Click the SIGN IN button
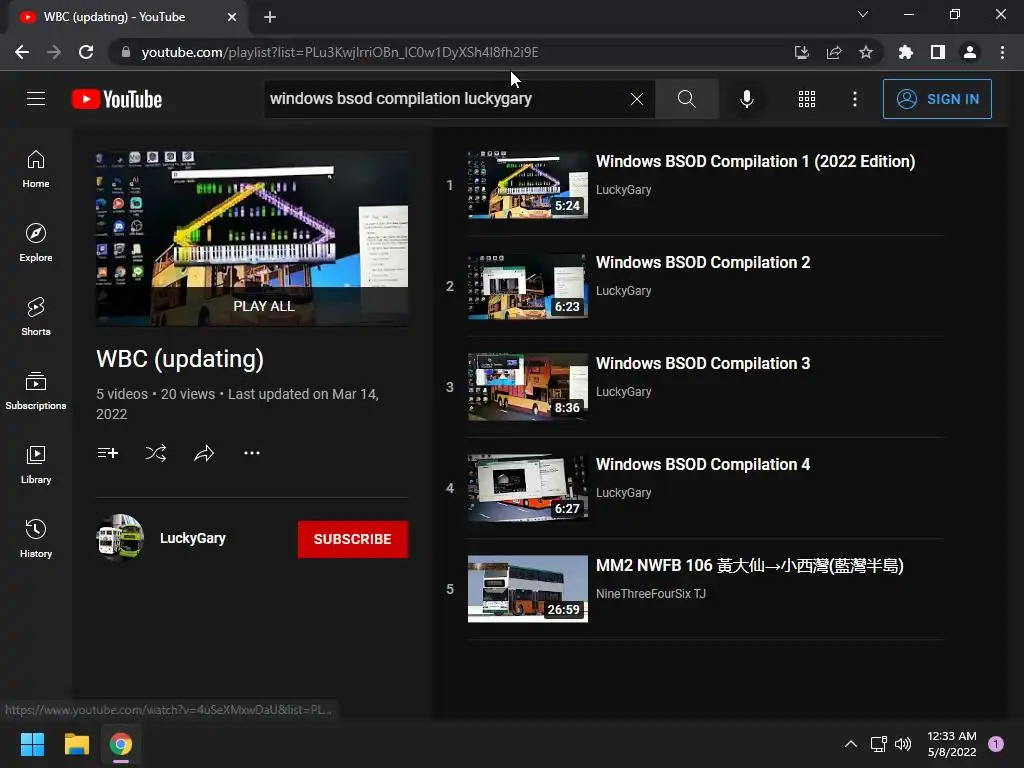This screenshot has width=1024, height=768. [937, 99]
